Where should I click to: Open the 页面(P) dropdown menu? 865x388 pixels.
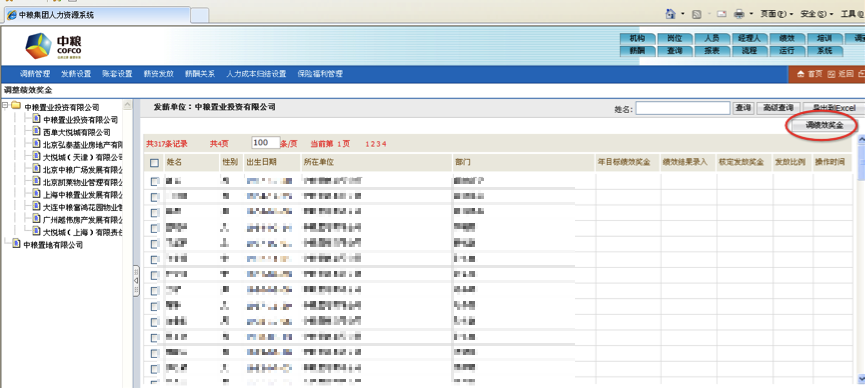[x=777, y=14]
